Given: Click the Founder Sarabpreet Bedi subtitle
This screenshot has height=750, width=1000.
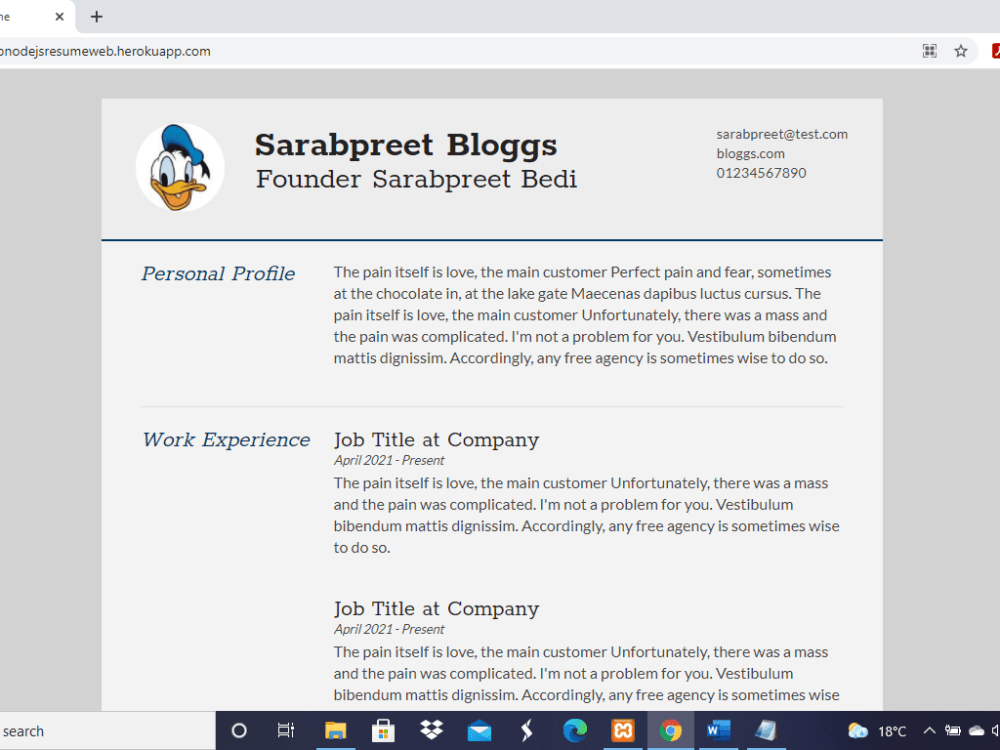Looking at the screenshot, I should click(416, 179).
